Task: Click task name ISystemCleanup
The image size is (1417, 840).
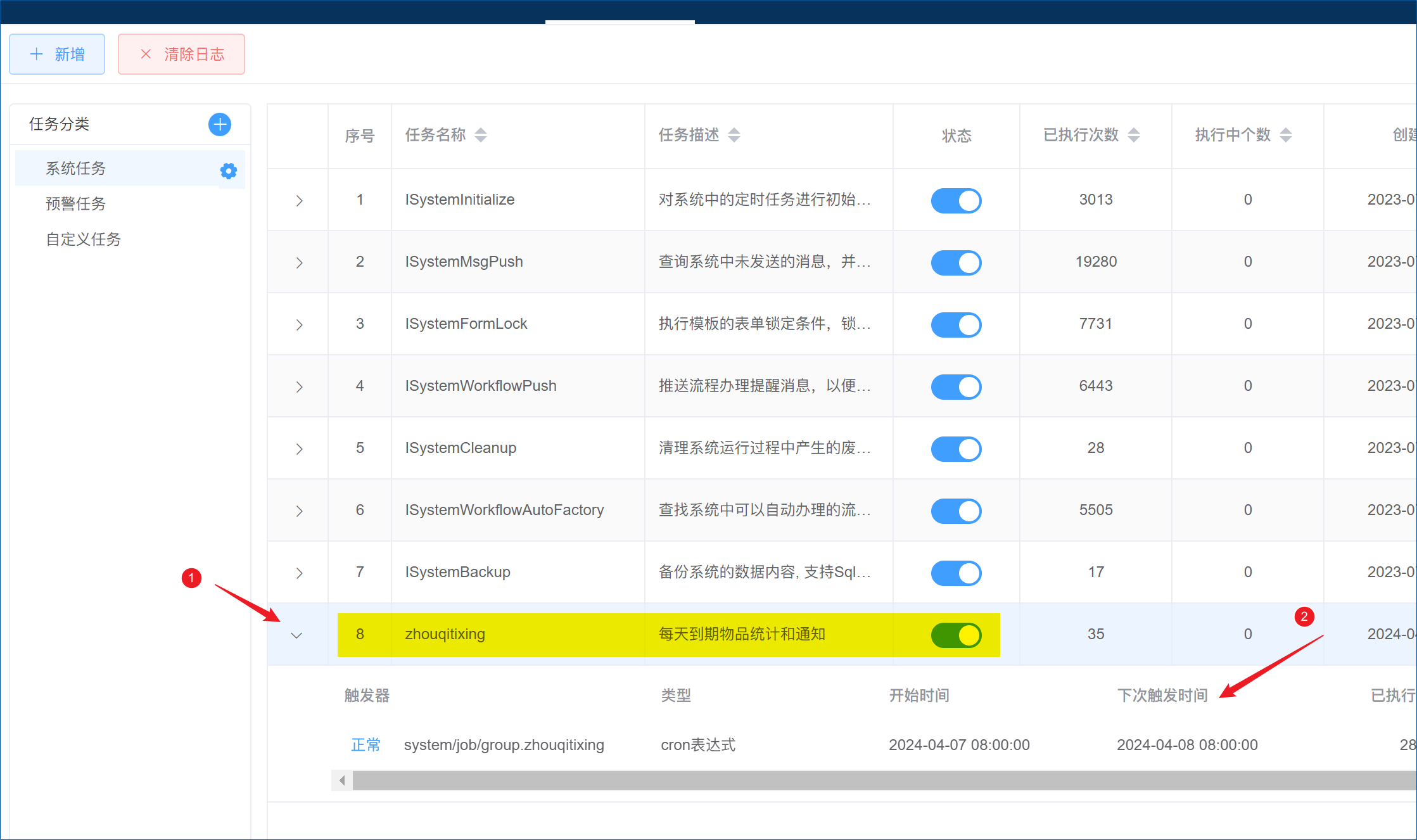Action: point(461,448)
